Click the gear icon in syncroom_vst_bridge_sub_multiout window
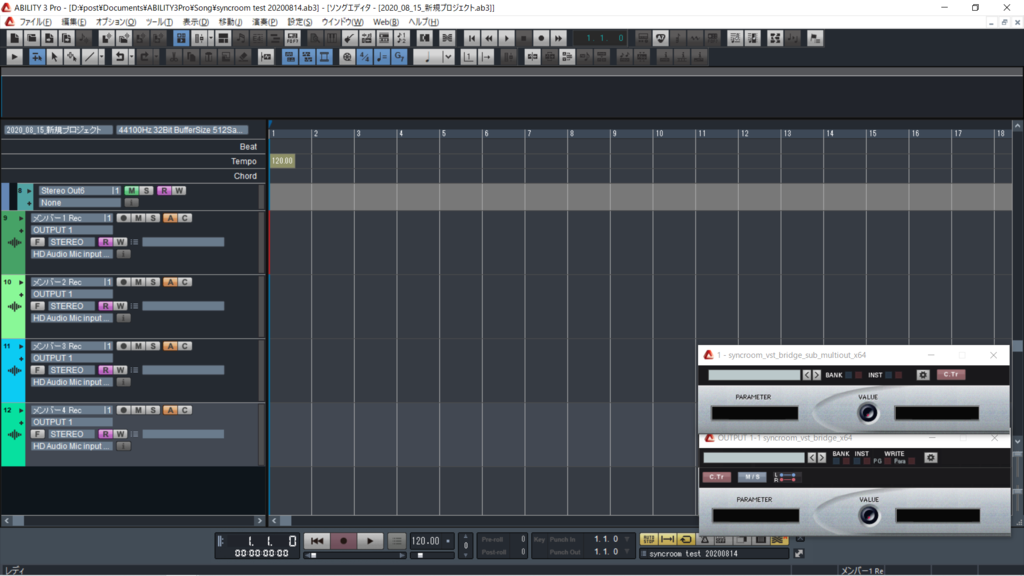This screenshot has height=576, width=1024. tap(923, 375)
